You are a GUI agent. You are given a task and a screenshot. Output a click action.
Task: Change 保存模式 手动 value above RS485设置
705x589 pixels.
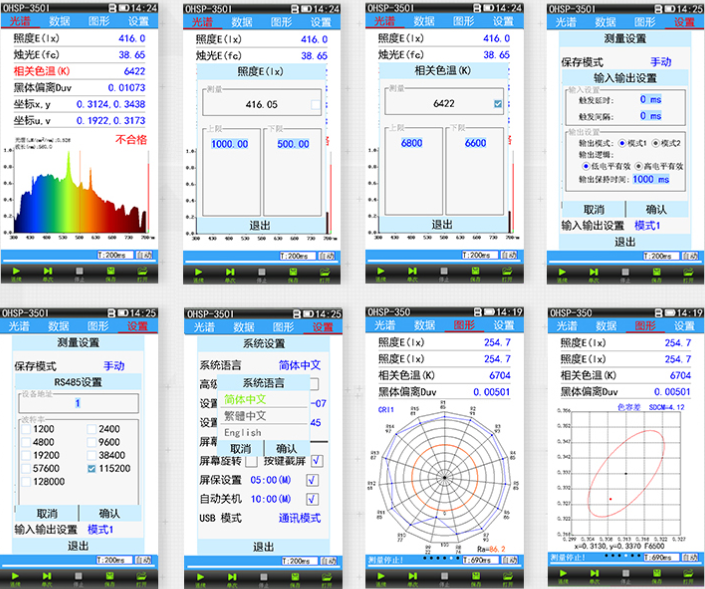click(114, 366)
